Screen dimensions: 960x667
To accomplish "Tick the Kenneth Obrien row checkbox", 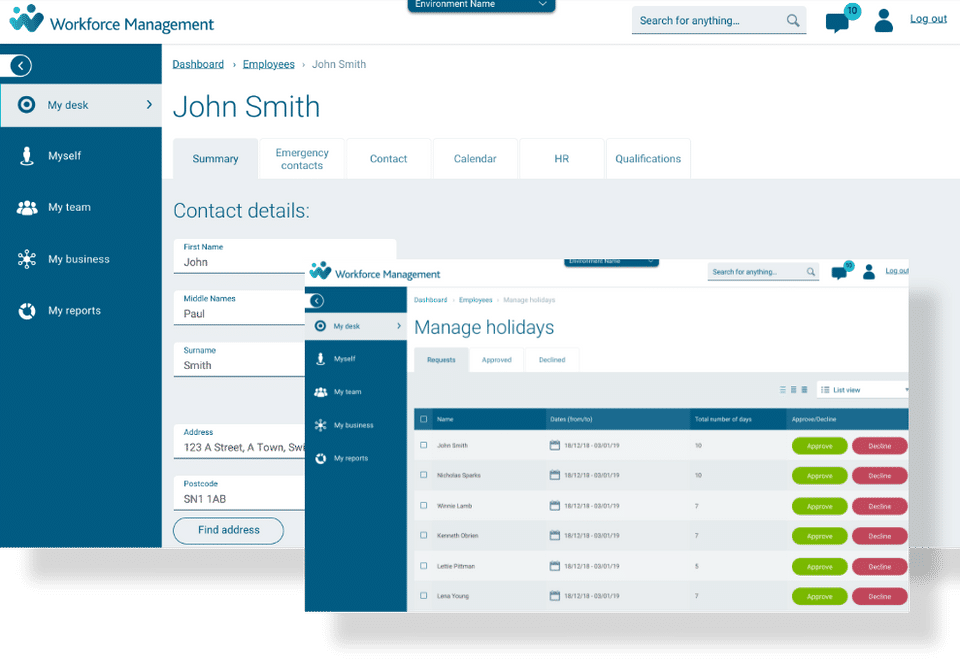I will pyautogui.click(x=424, y=535).
